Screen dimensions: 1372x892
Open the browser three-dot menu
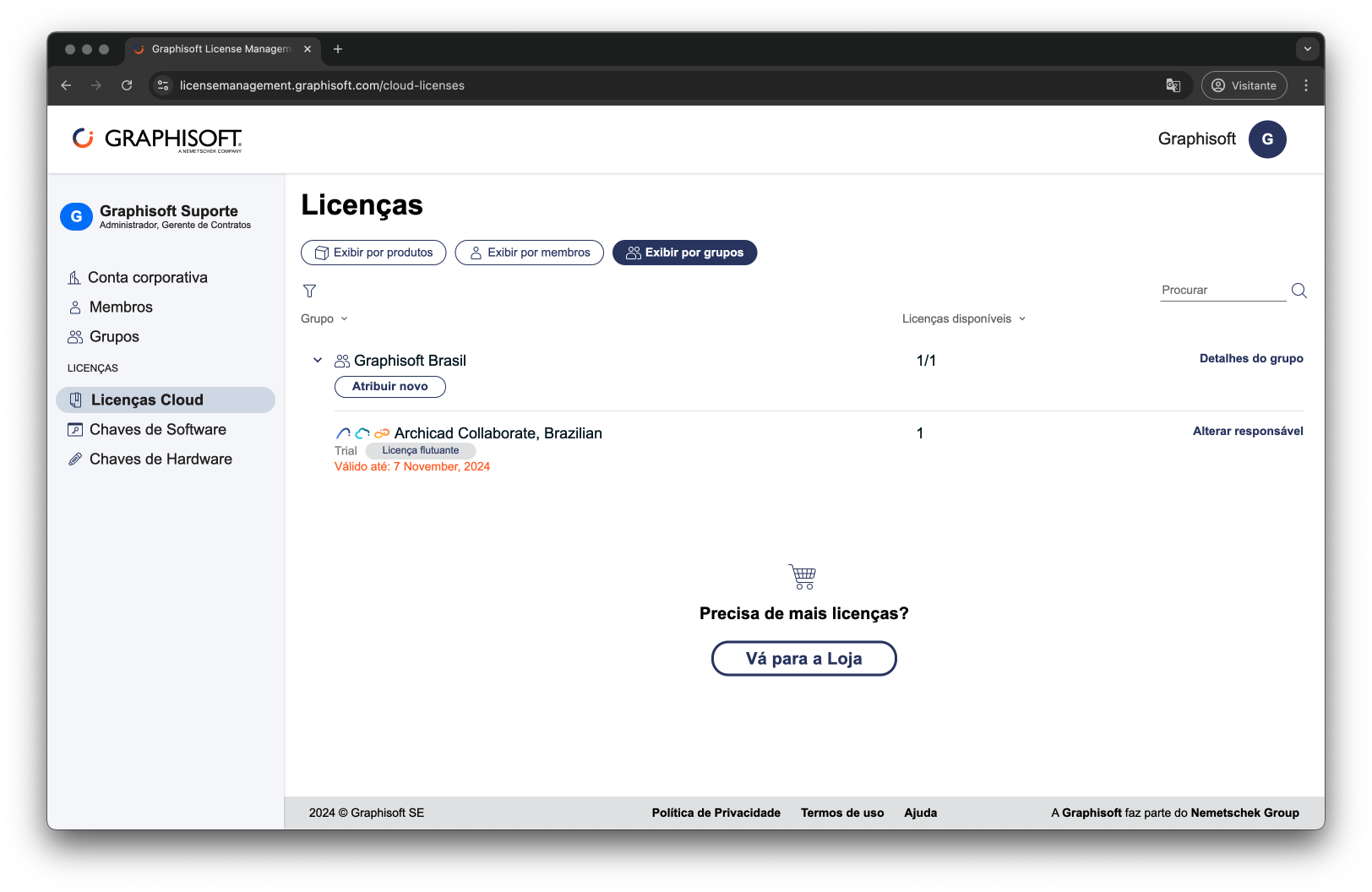coord(1306,85)
